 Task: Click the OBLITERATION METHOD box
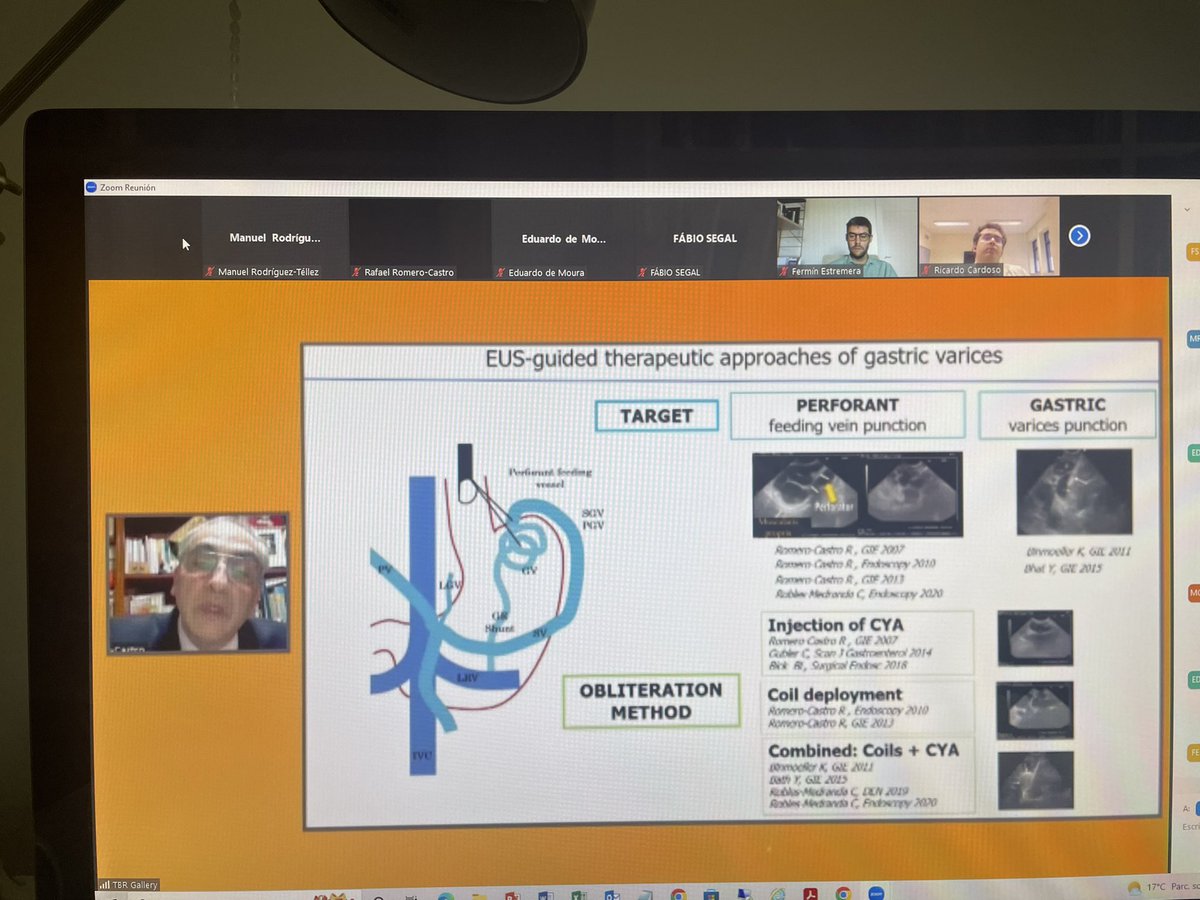coord(651,700)
